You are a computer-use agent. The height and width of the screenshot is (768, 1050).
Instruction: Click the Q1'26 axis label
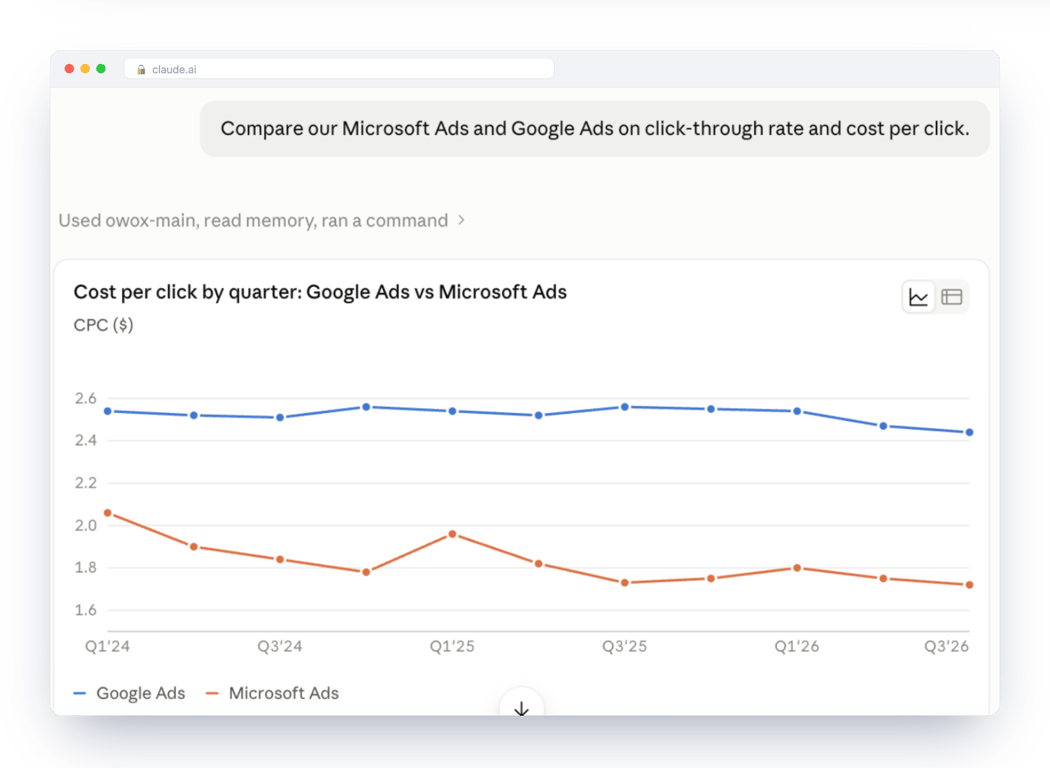point(797,646)
